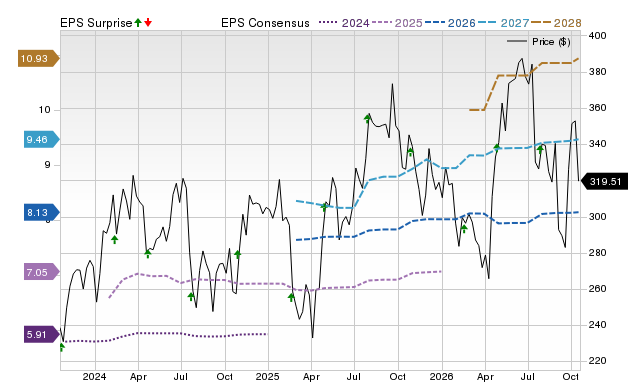The width and height of the screenshot is (640, 382).
Task: Click the Apr label right after 2024
Action: 138,376
